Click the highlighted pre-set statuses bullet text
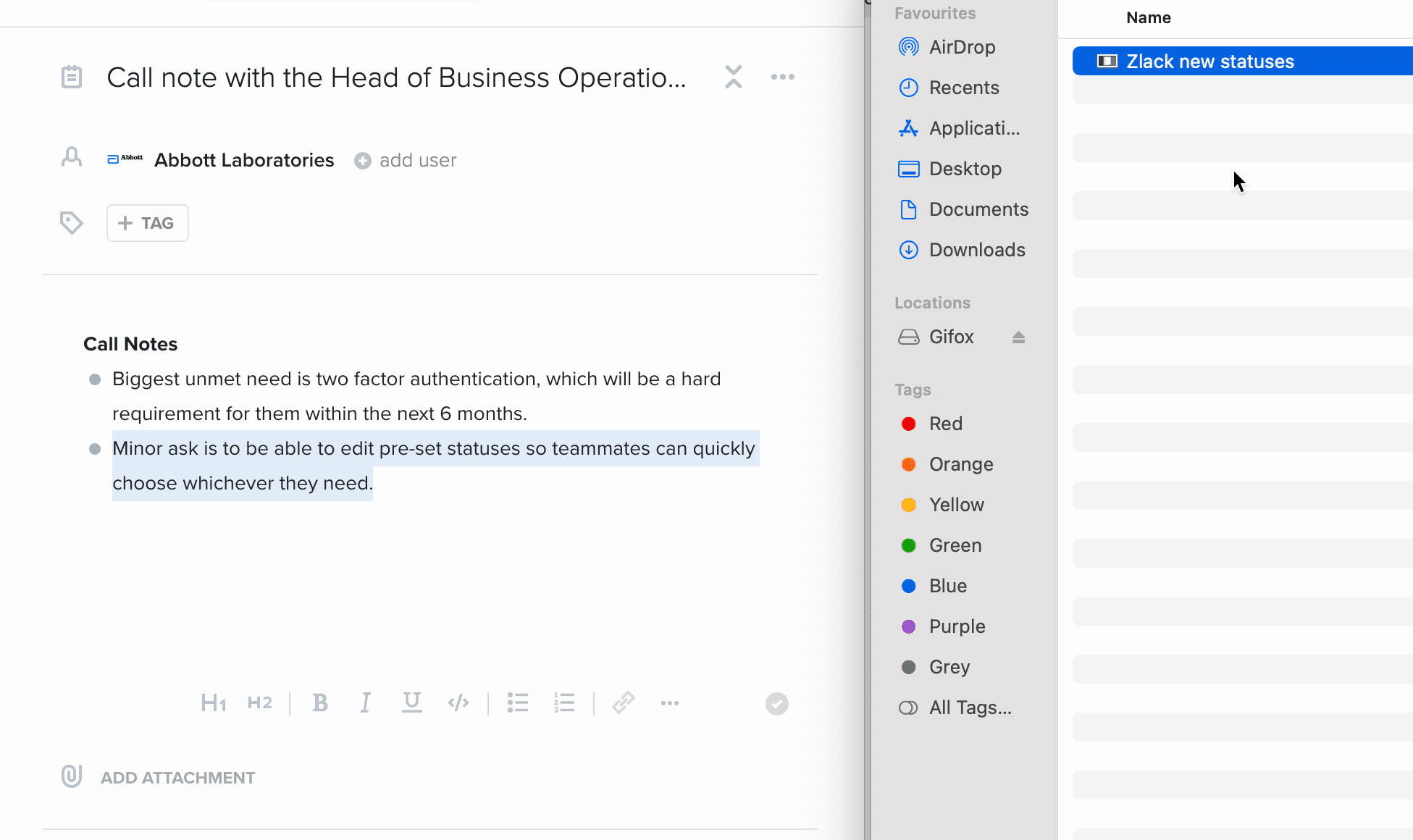Viewport: 1413px width, 840px height. [434, 466]
